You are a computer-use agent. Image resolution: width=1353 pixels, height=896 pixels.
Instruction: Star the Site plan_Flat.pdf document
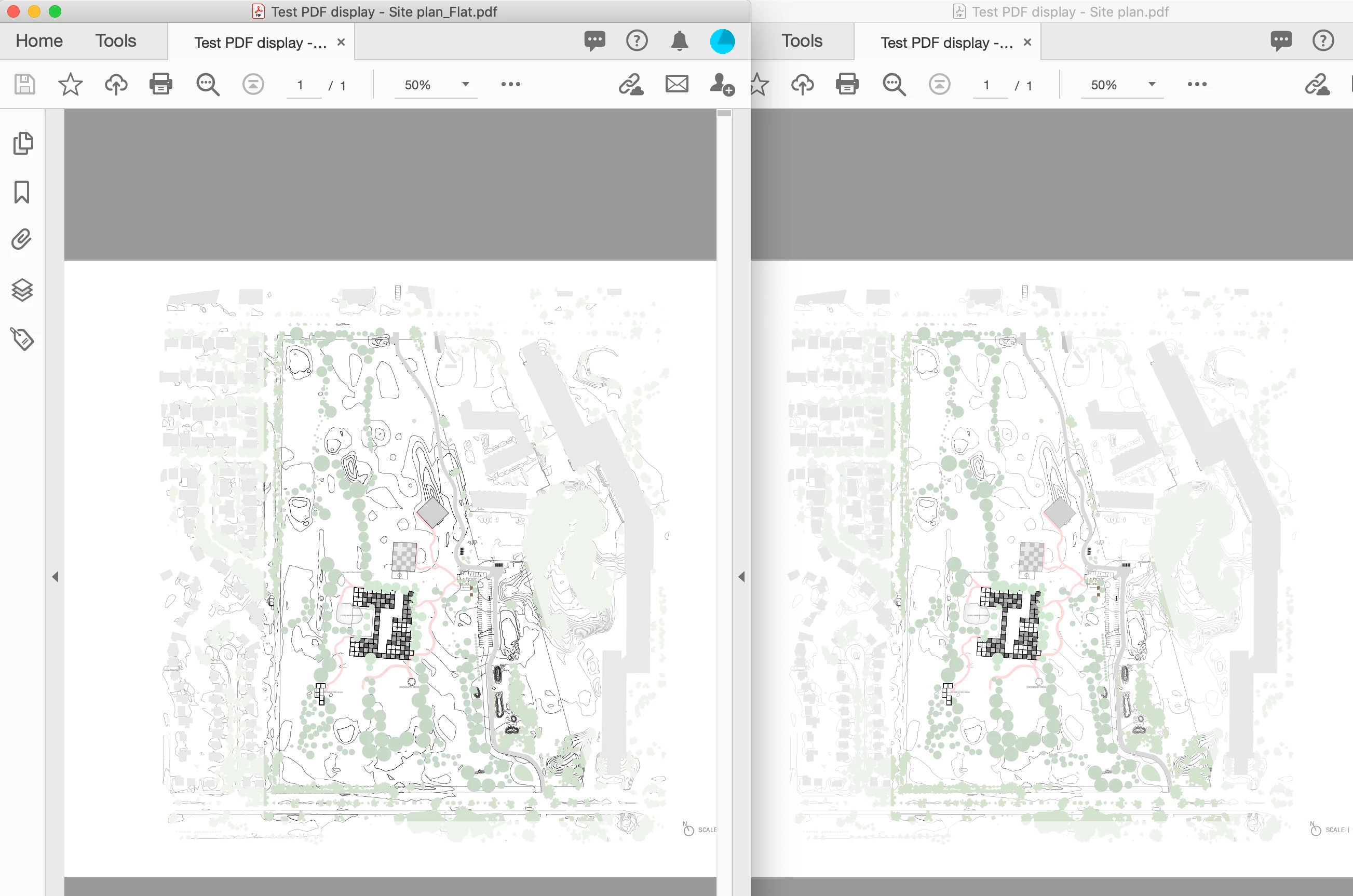click(x=70, y=85)
